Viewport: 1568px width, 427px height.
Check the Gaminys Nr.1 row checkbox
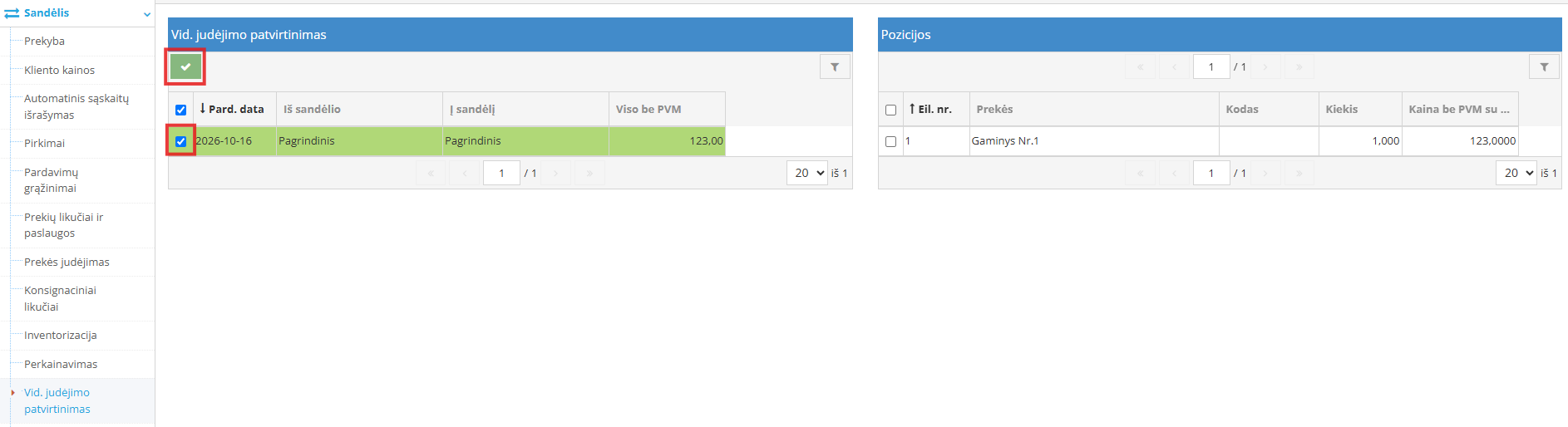click(x=890, y=141)
